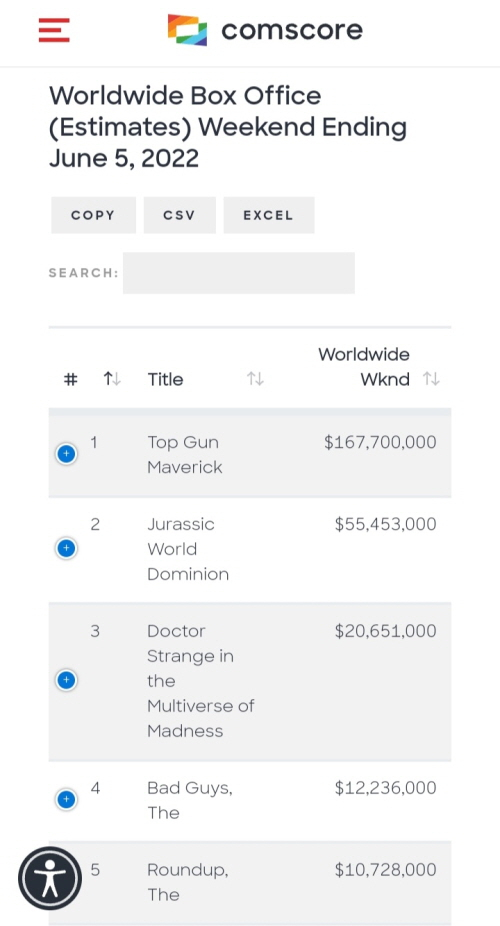Sort by Worldwide Wknd arrows
Image resolution: width=500 pixels, height=926 pixels.
(432, 379)
